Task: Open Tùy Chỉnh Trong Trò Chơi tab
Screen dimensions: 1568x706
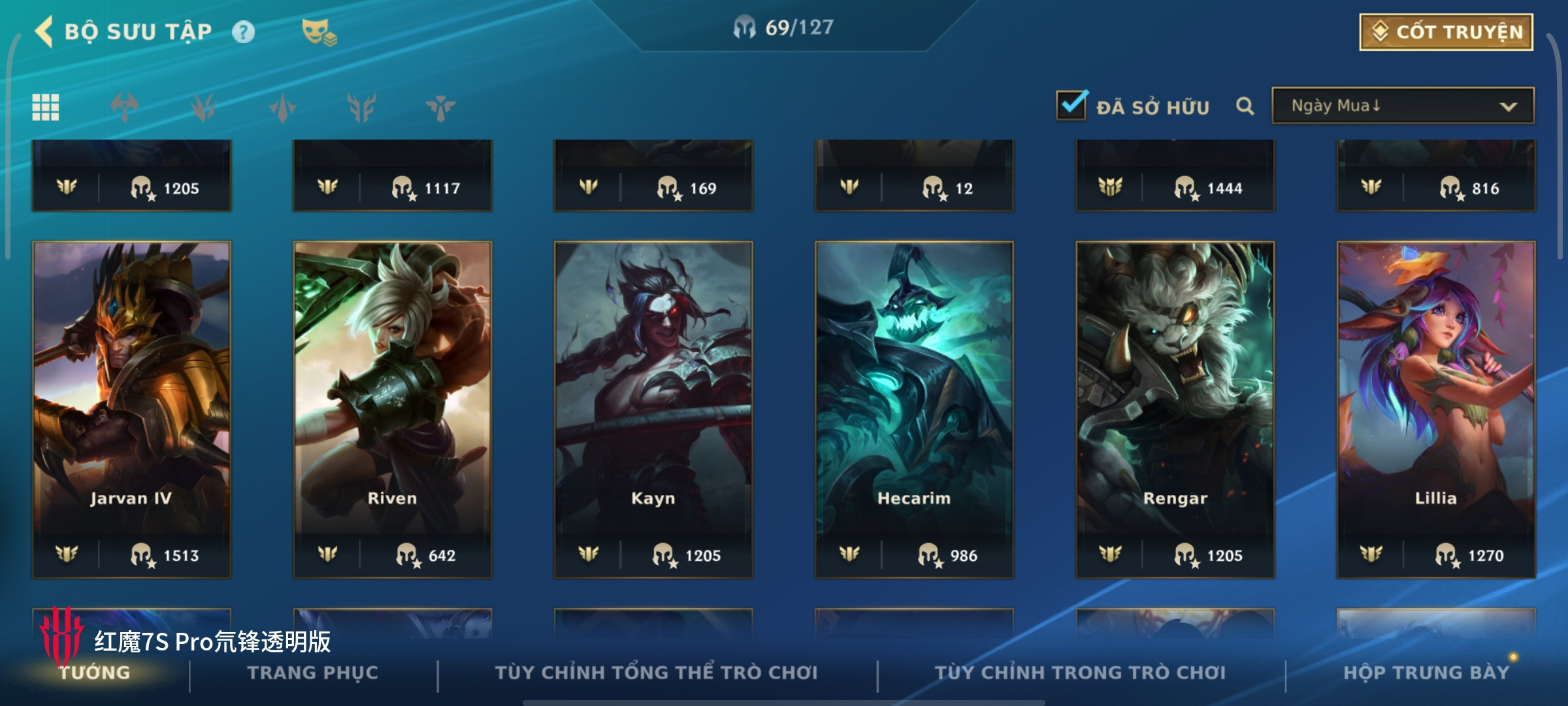Action: [1080, 673]
